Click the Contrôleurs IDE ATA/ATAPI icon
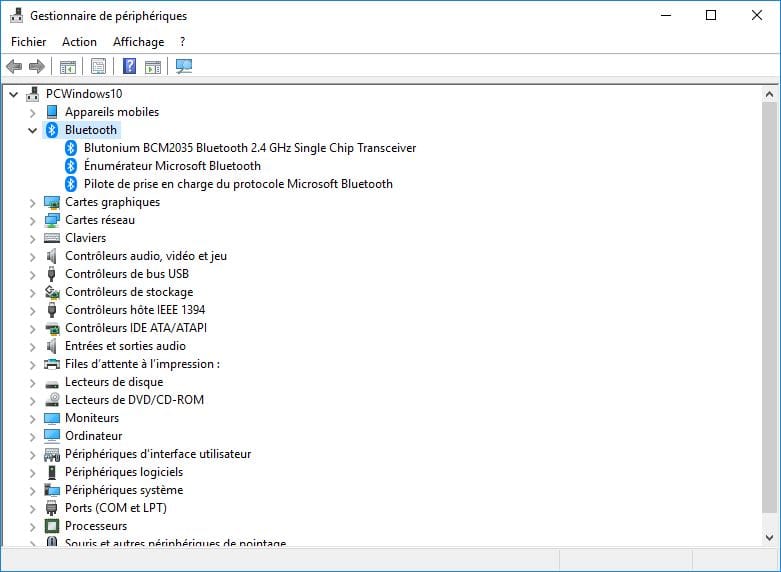 [x=52, y=328]
